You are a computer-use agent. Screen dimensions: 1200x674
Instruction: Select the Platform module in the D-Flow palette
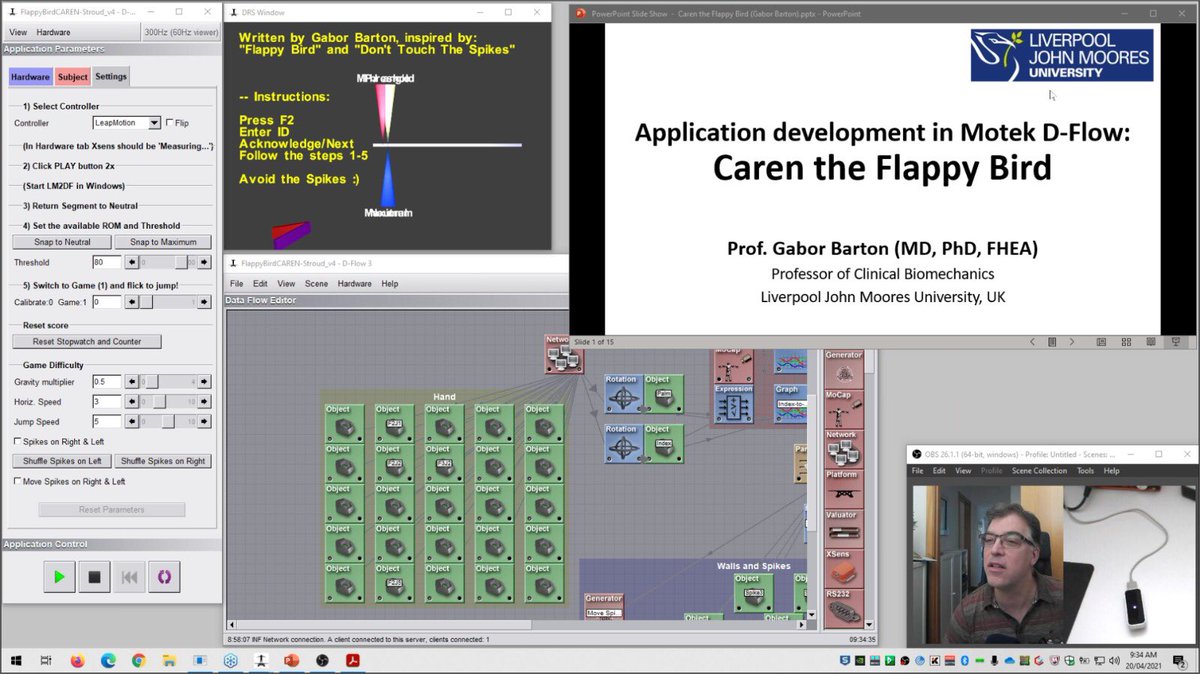coord(843,489)
